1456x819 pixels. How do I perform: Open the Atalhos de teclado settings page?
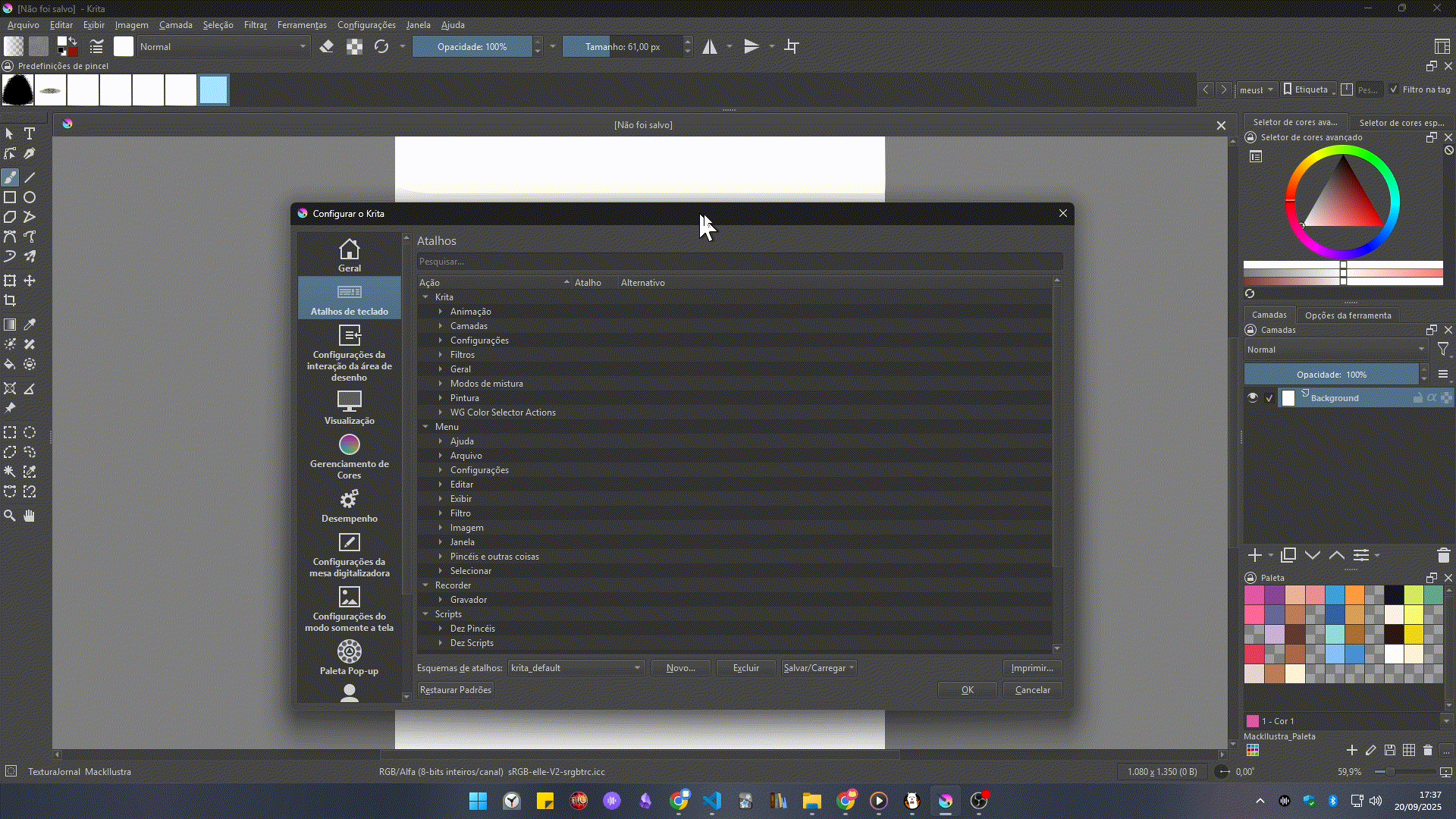(349, 297)
